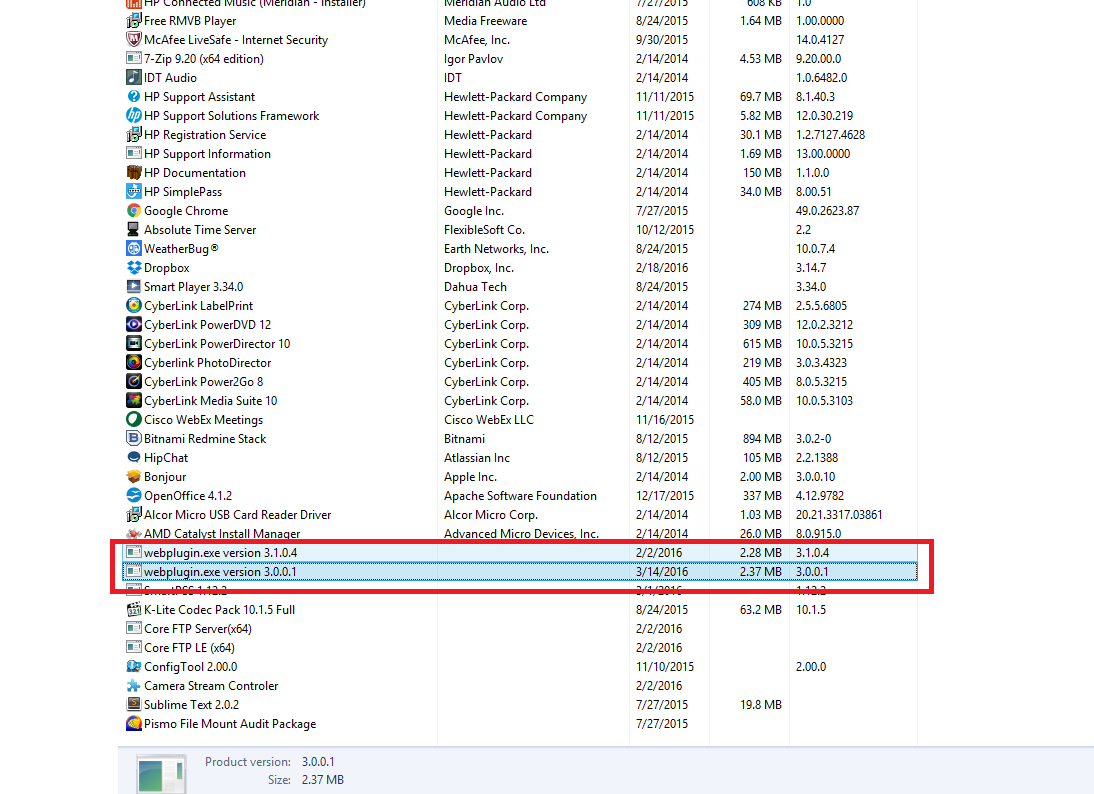Click size value 894 MB
1094x794 pixels.
click(762, 439)
